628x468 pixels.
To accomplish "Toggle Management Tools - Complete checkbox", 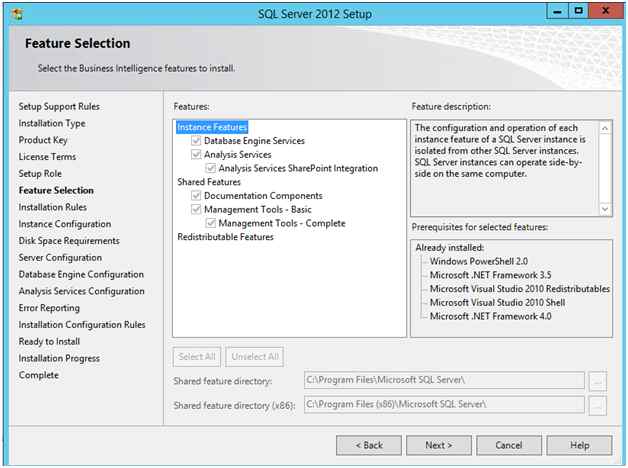I will point(211,223).
